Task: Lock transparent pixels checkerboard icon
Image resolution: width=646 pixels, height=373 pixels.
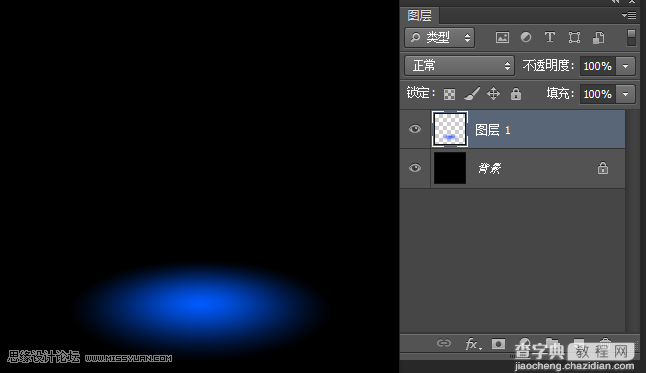Action: 449,94
